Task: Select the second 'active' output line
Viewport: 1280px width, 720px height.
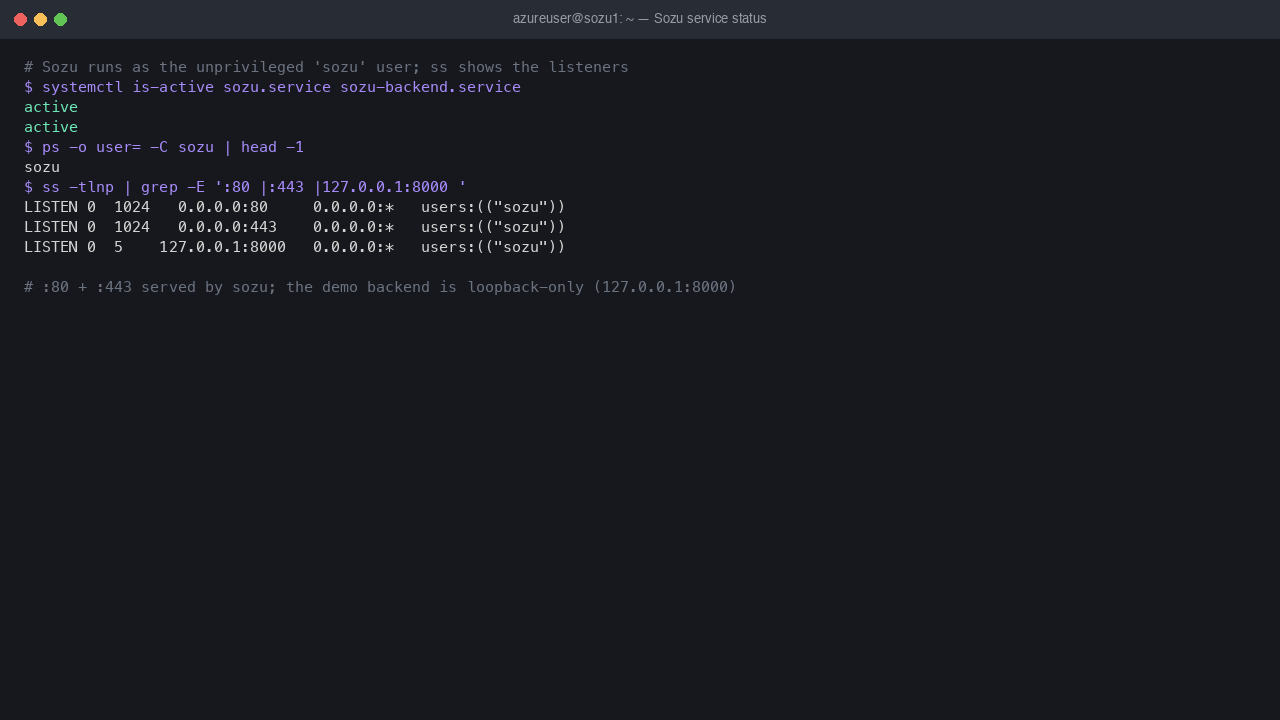Action: pyautogui.click(x=51, y=127)
